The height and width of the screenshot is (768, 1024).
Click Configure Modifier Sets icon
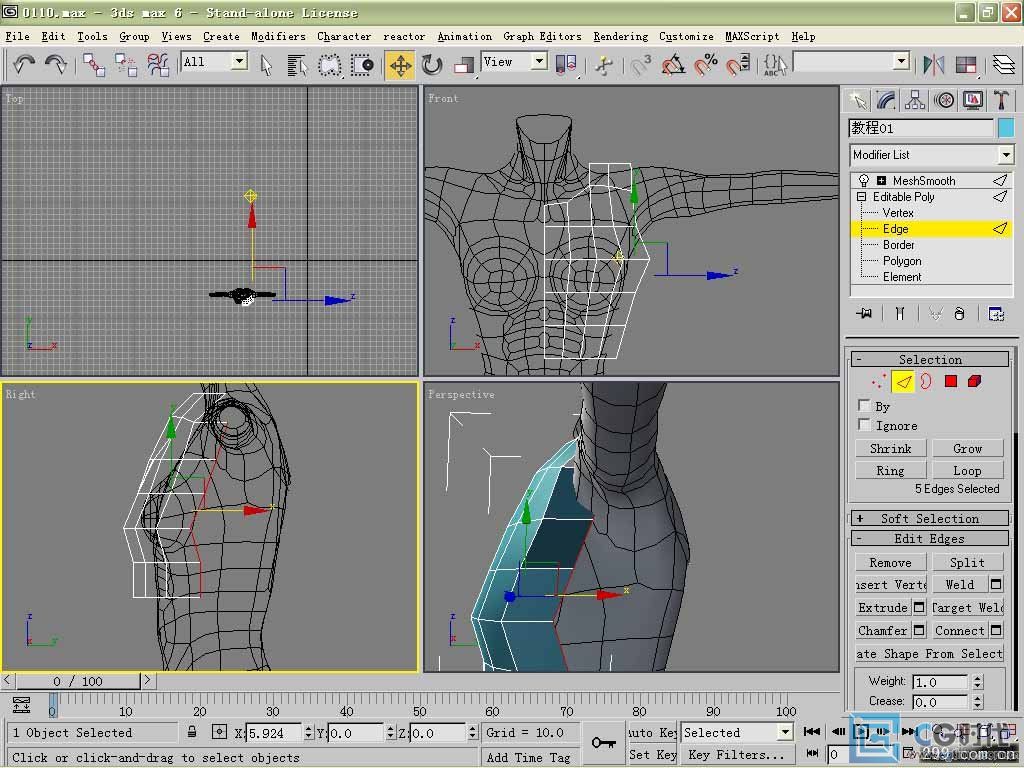click(x=995, y=314)
